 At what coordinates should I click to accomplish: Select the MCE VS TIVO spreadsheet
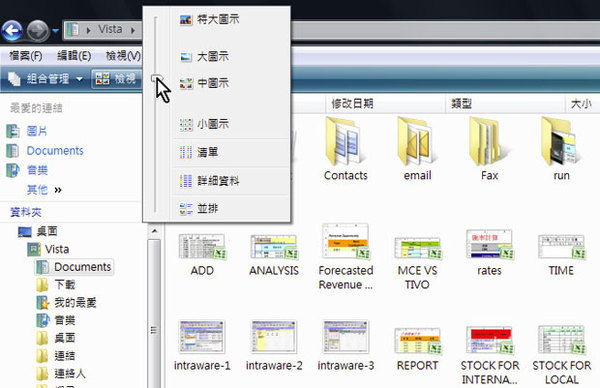(417, 262)
